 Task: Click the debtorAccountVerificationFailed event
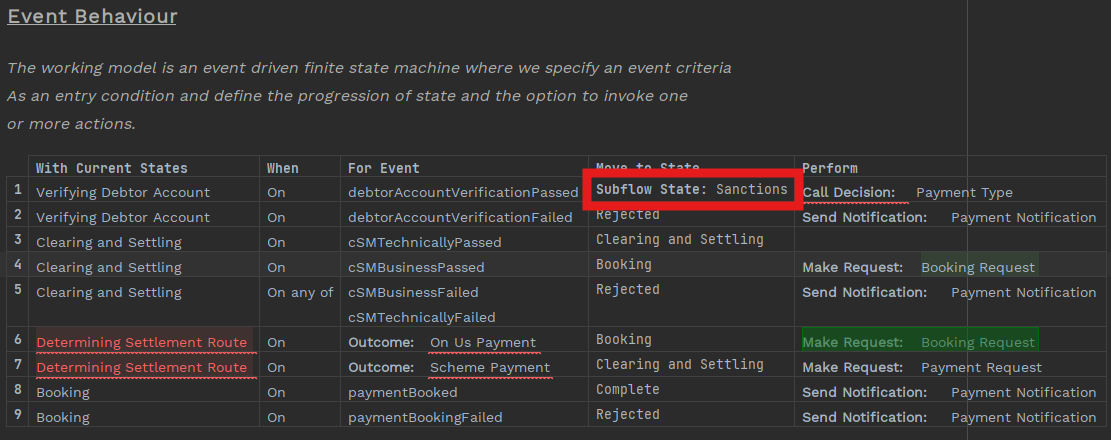(460, 217)
